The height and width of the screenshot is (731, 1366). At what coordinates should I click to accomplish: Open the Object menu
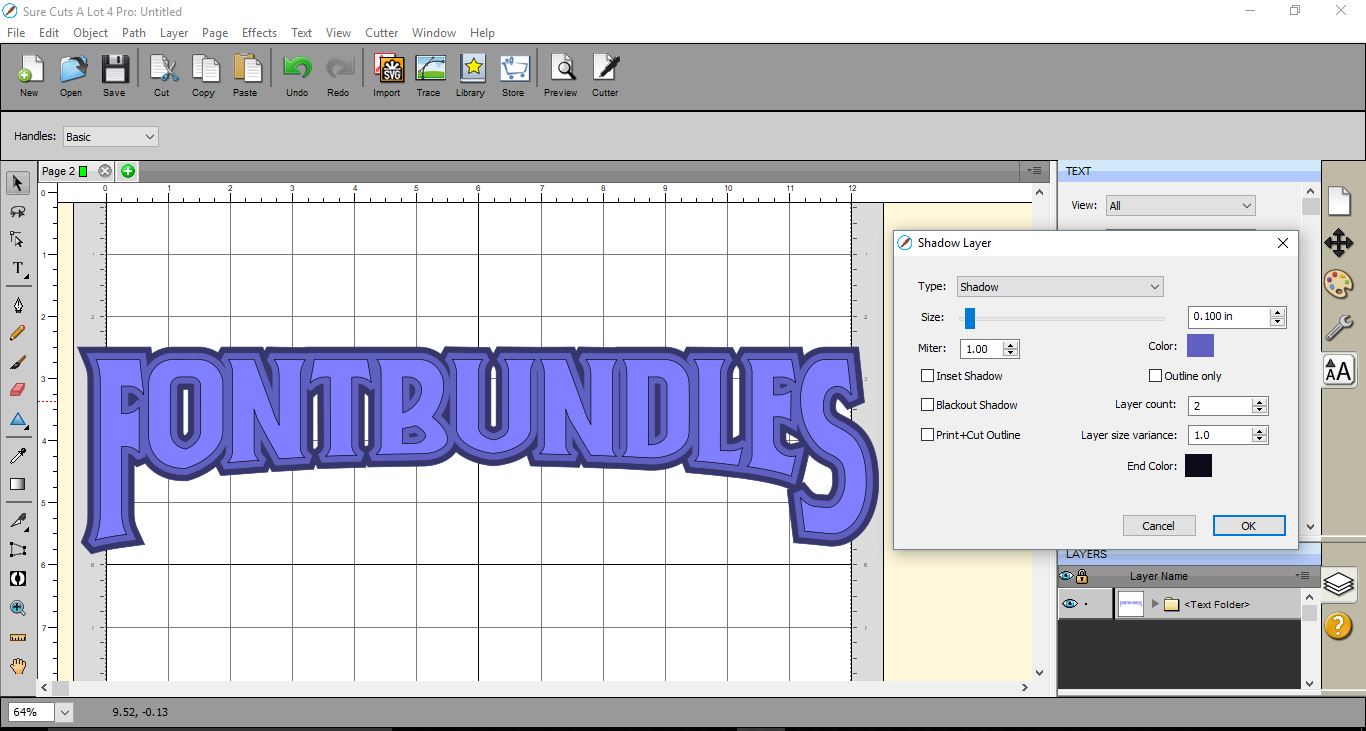pos(90,33)
